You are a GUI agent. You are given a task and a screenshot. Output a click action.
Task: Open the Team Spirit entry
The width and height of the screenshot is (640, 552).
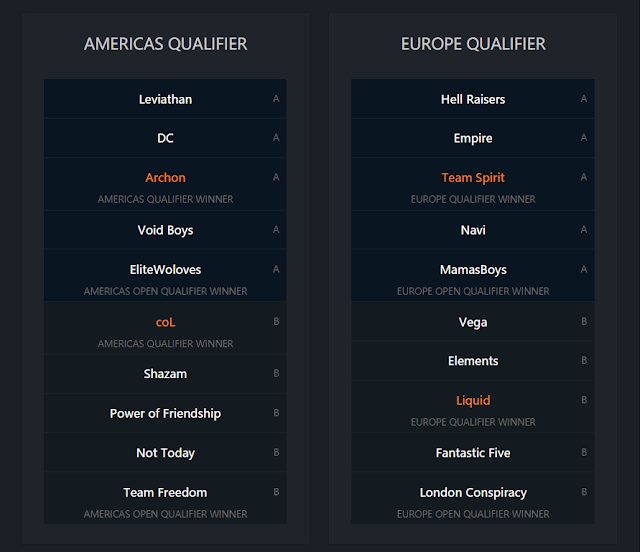[x=473, y=178]
